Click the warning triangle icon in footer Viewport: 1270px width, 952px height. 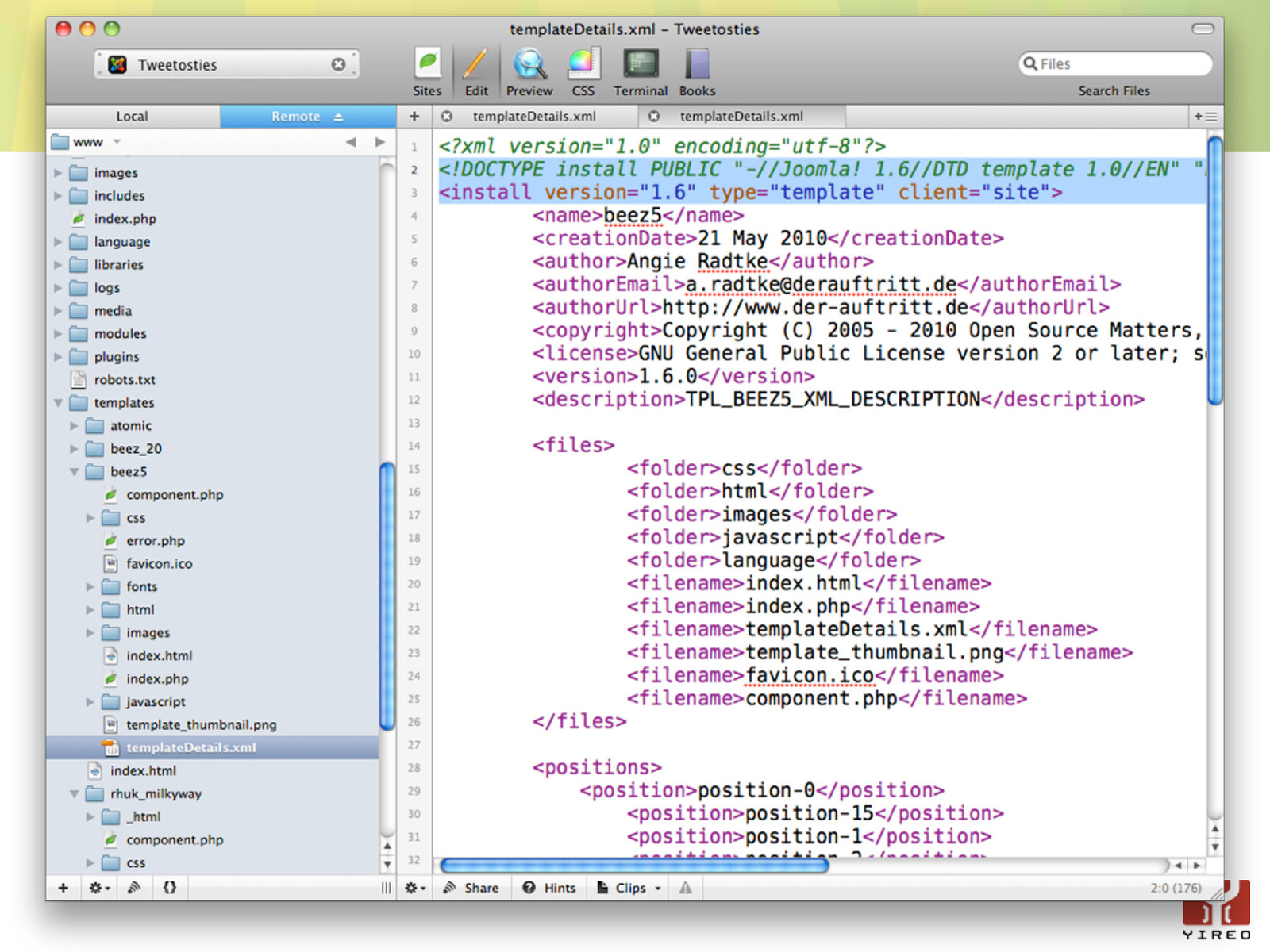pos(685,888)
